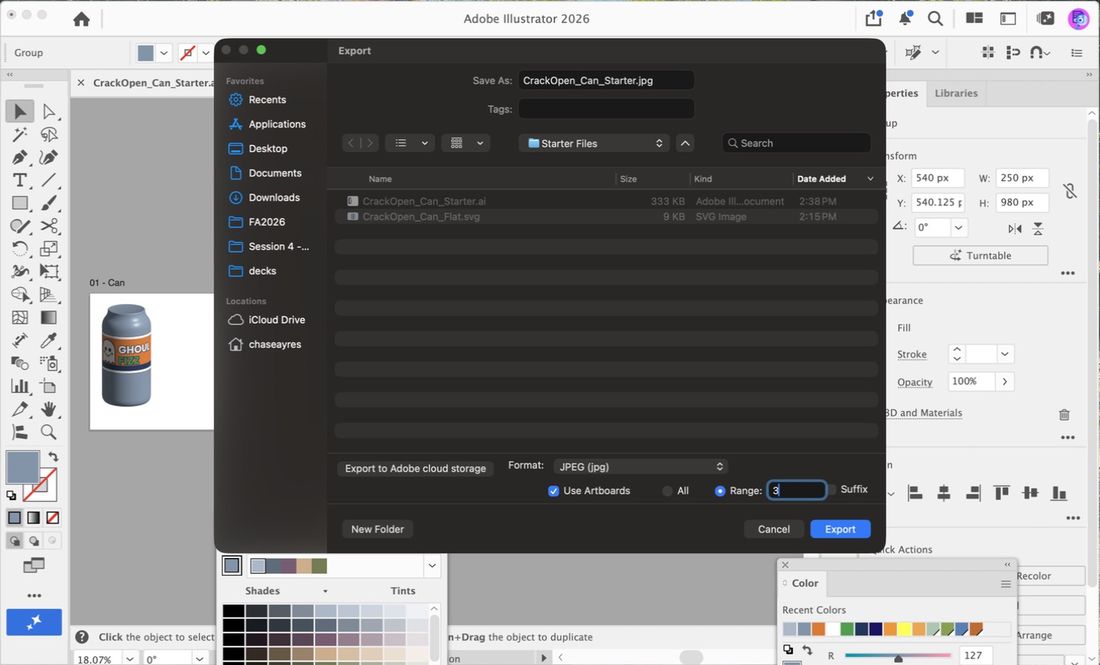Click the can artwork on artboard
Screen dimensions: 1100x665
(126, 355)
